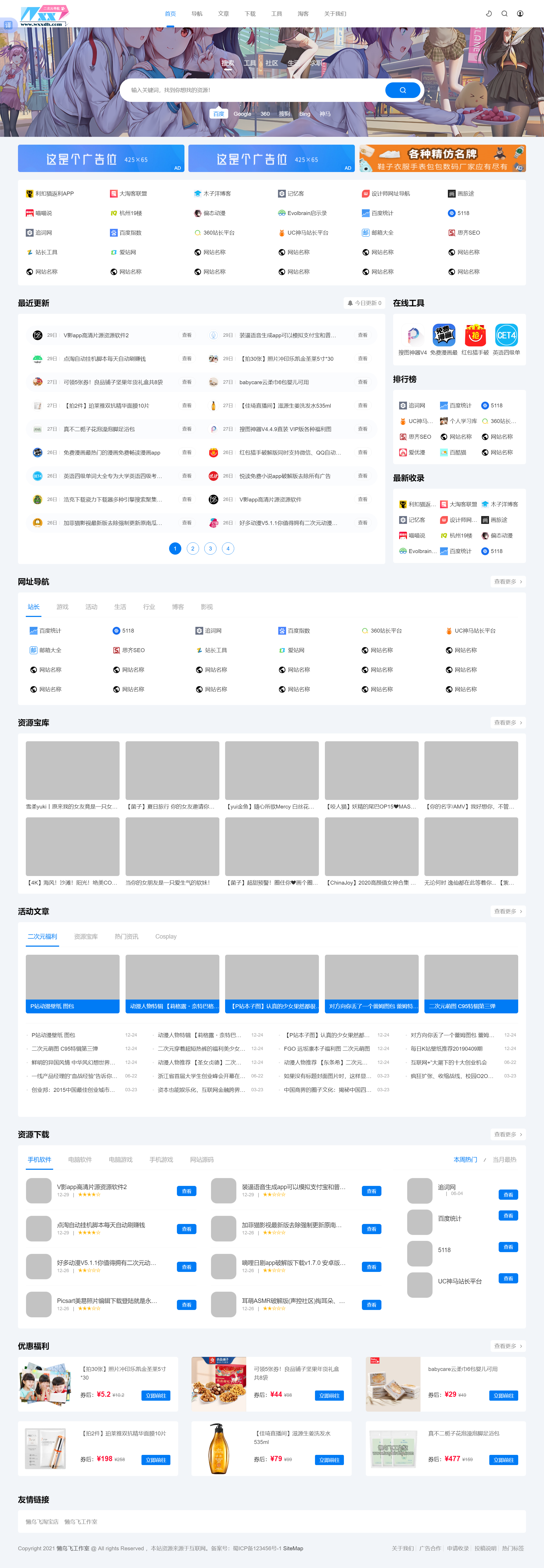Select 360 as search engine

click(x=265, y=114)
